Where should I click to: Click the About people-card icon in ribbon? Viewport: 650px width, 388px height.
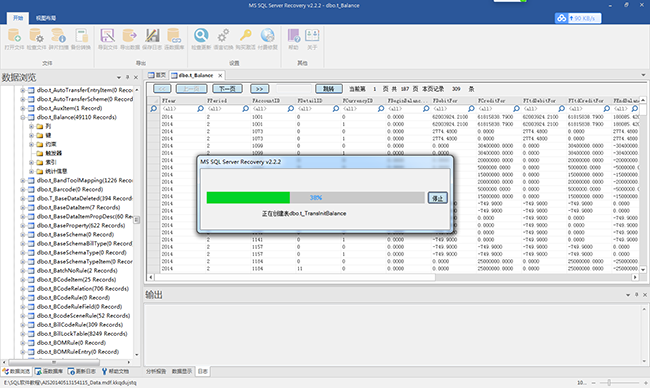(x=312, y=36)
